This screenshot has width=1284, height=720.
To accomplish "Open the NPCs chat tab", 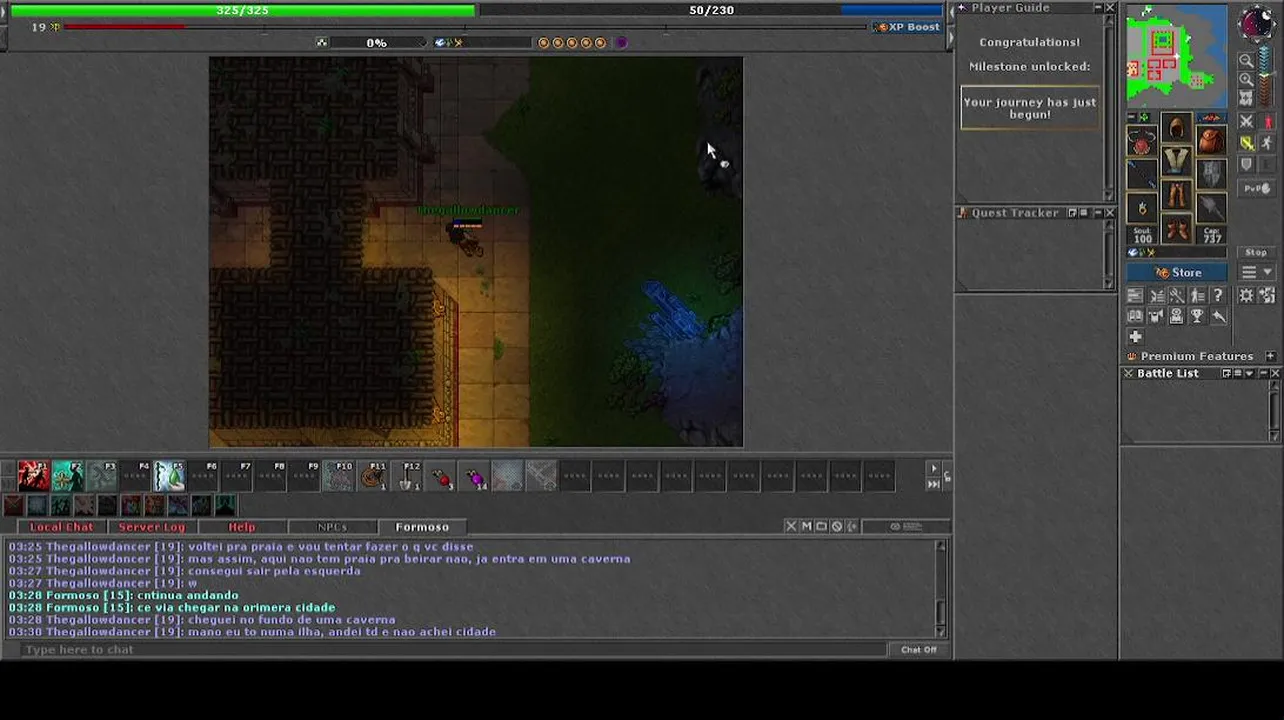I will [x=332, y=527].
